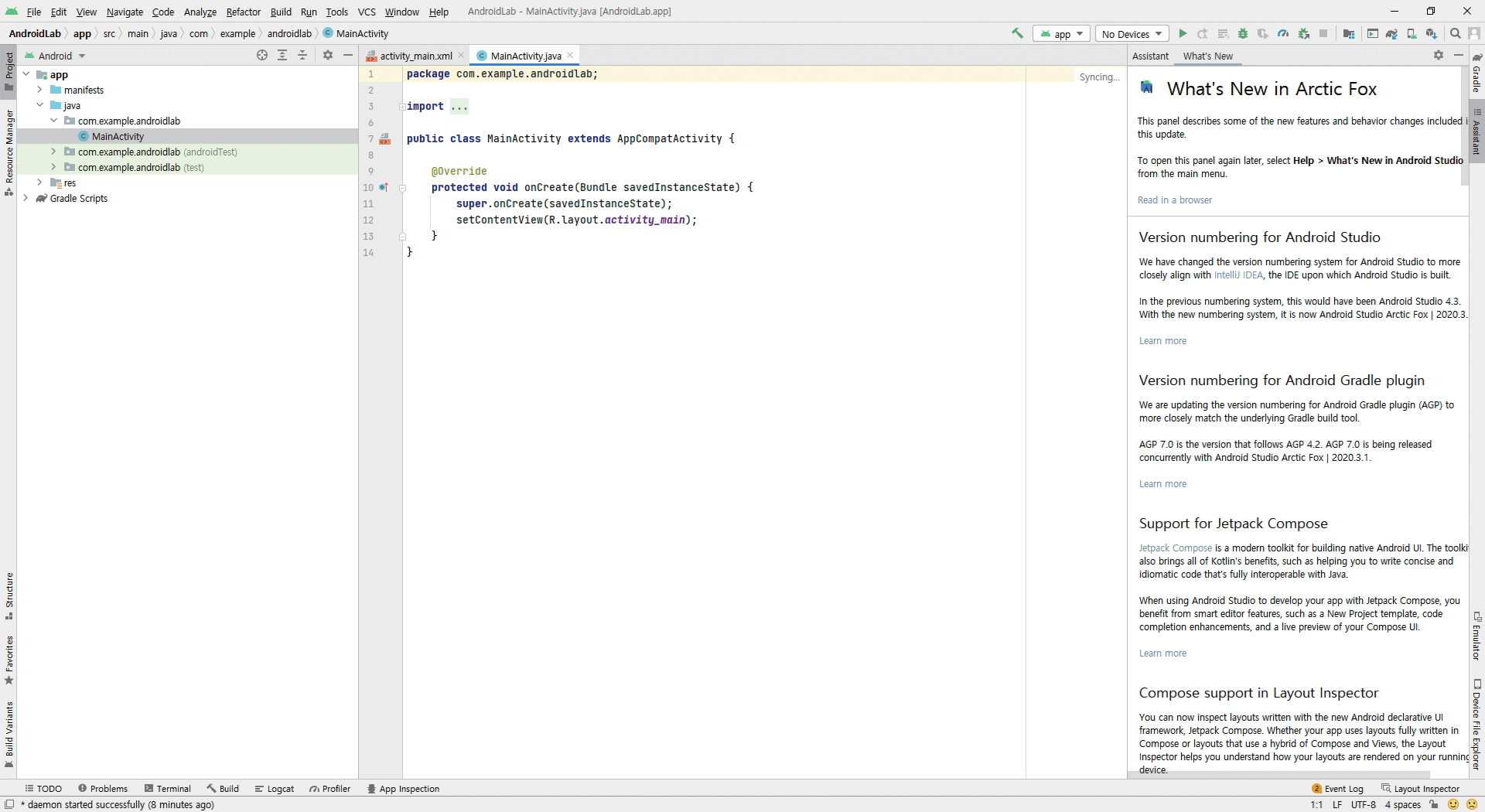Toggle tool window bars icon in bottom-left corner
This screenshot has height=812, width=1485.
[x=9, y=804]
